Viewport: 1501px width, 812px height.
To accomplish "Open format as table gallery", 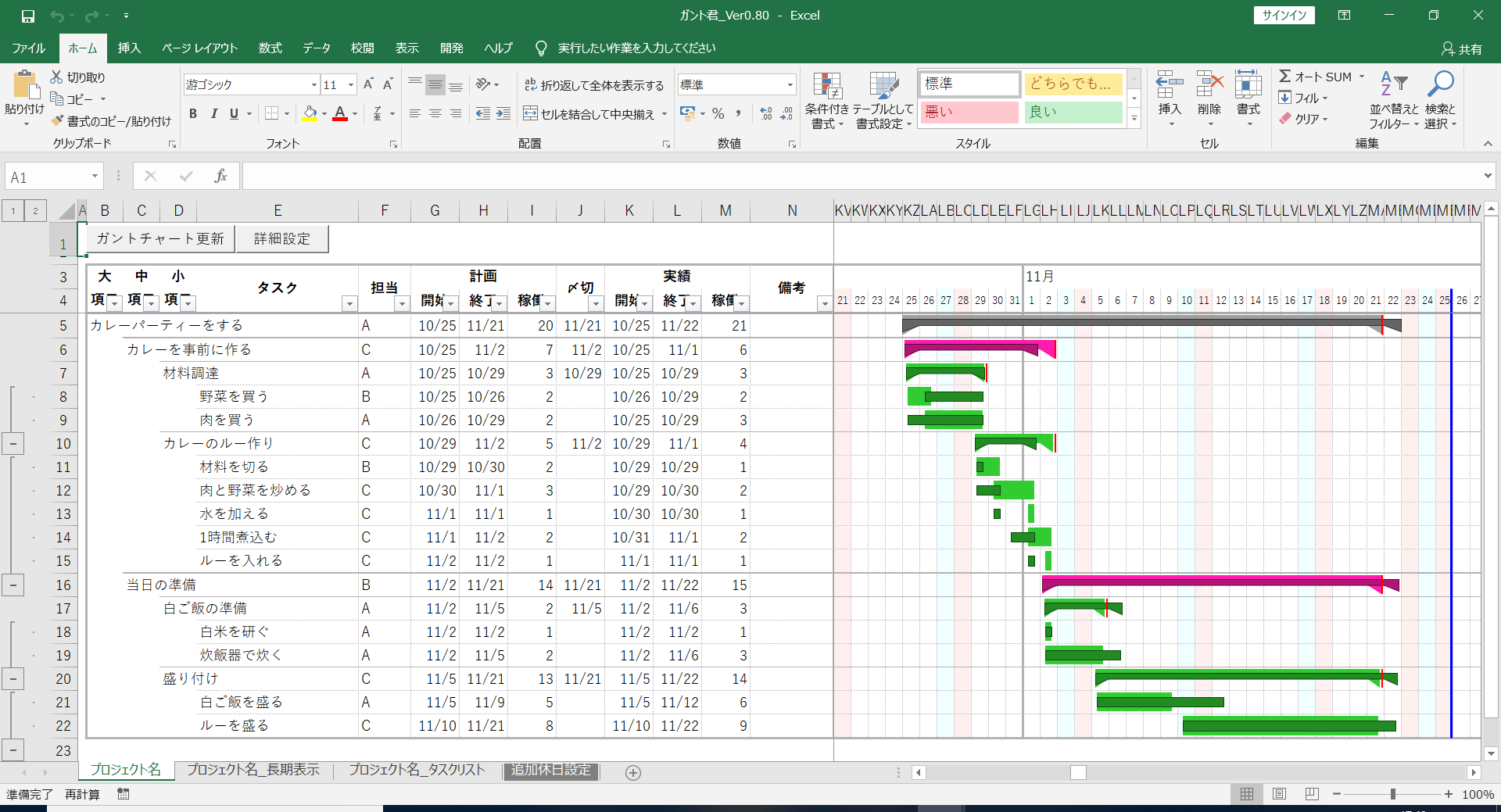I will point(883,101).
